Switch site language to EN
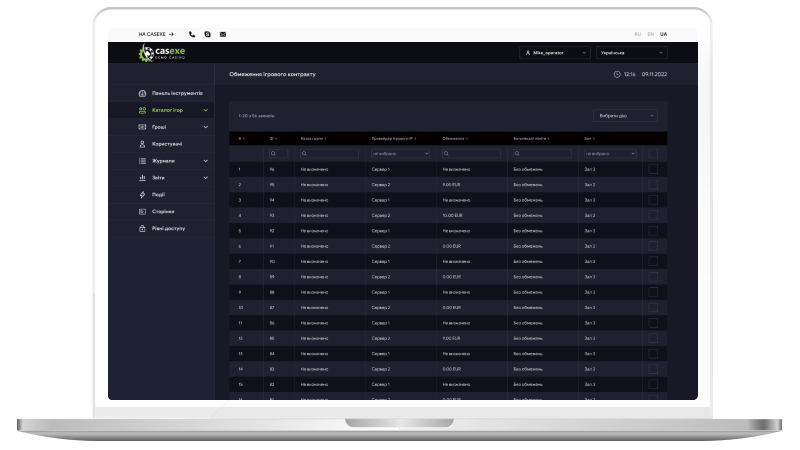Viewport: 800px width, 450px height. (651, 34)
